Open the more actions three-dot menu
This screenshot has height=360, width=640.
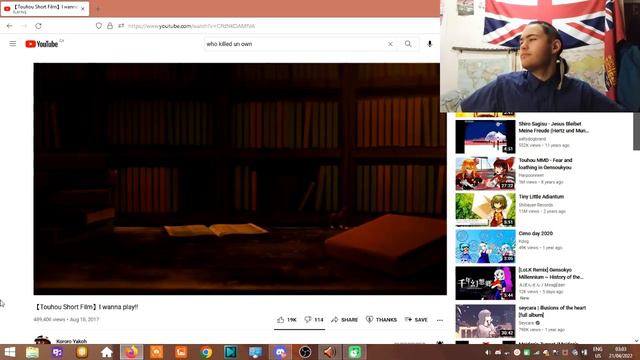click(x=440, y=320)
